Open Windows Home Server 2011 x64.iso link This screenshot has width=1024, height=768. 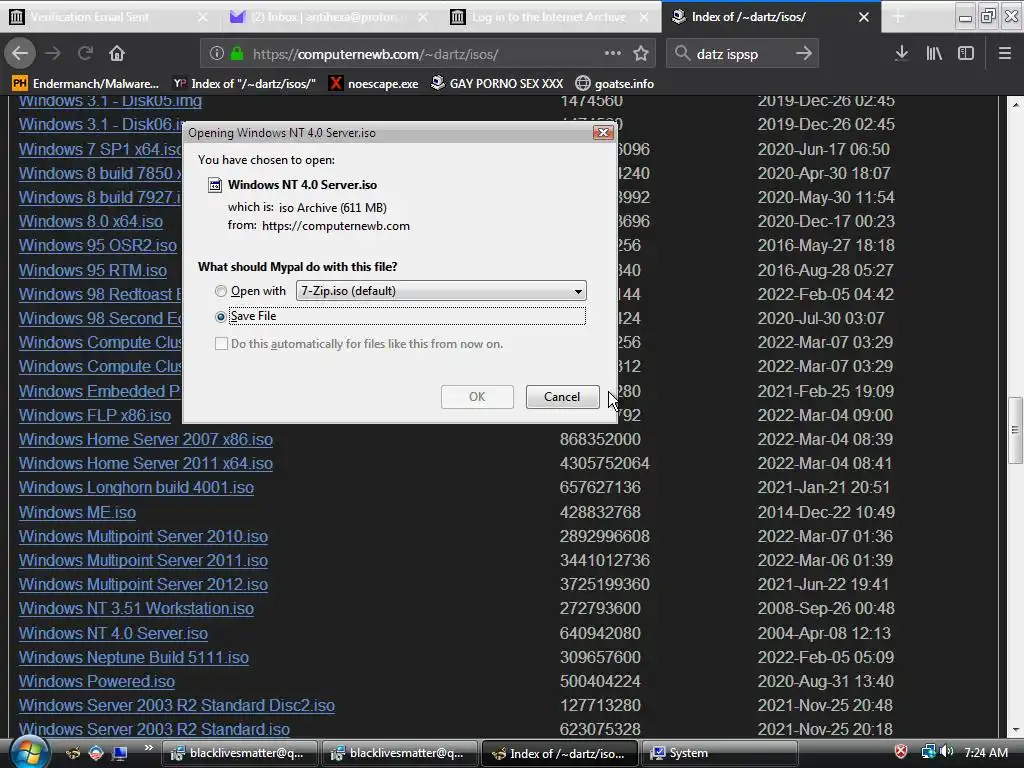coord(146,464)
